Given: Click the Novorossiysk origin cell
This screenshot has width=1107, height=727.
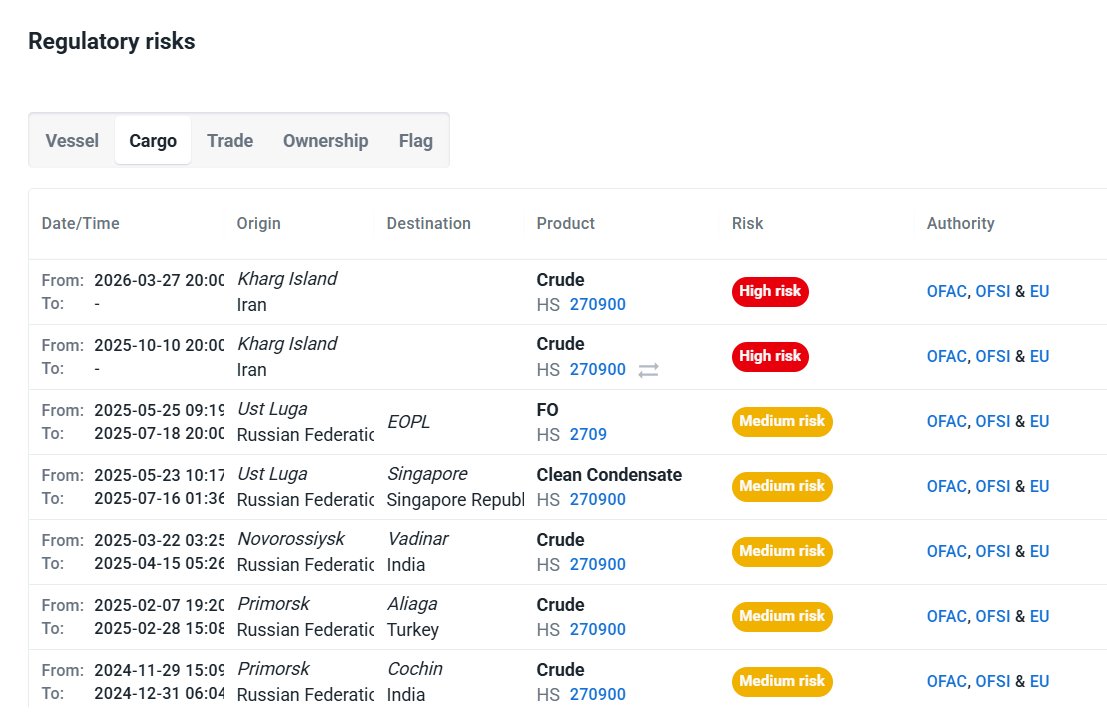Looking at the screenshot, I should (291, 539).
